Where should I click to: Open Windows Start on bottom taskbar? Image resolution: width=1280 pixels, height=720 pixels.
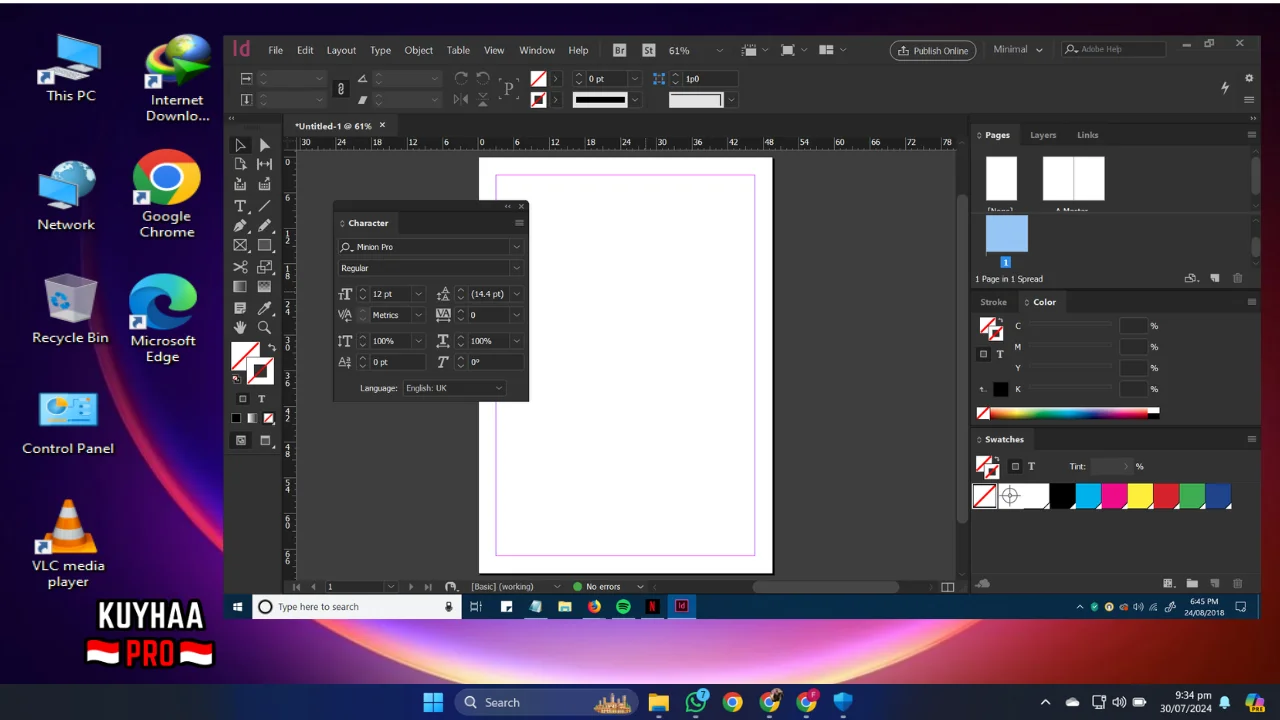coord(433,702)
